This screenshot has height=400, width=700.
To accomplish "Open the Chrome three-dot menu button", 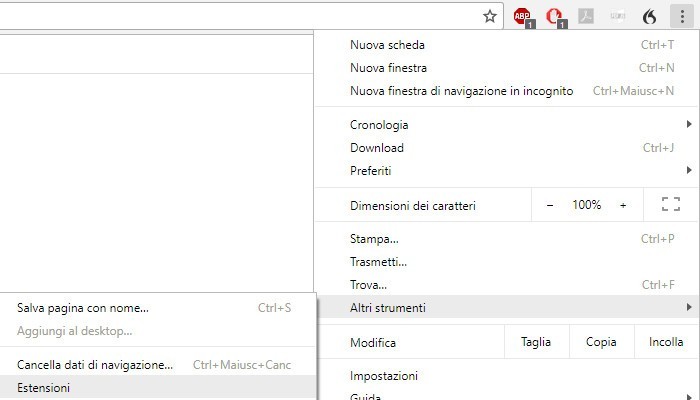I will [x=682, y=17].
